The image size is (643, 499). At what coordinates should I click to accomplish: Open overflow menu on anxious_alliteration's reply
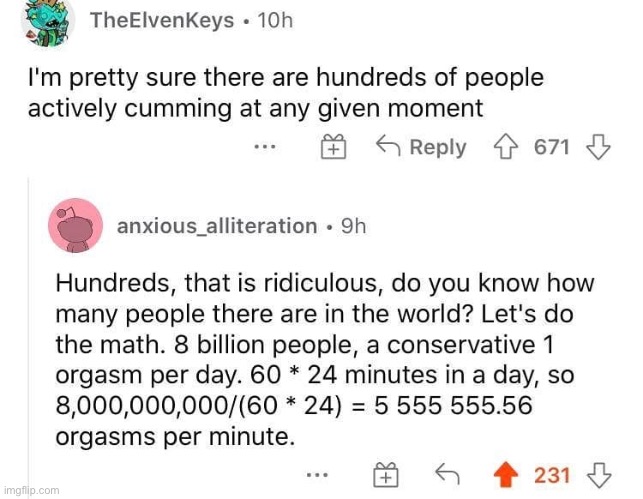pos(317,476)
